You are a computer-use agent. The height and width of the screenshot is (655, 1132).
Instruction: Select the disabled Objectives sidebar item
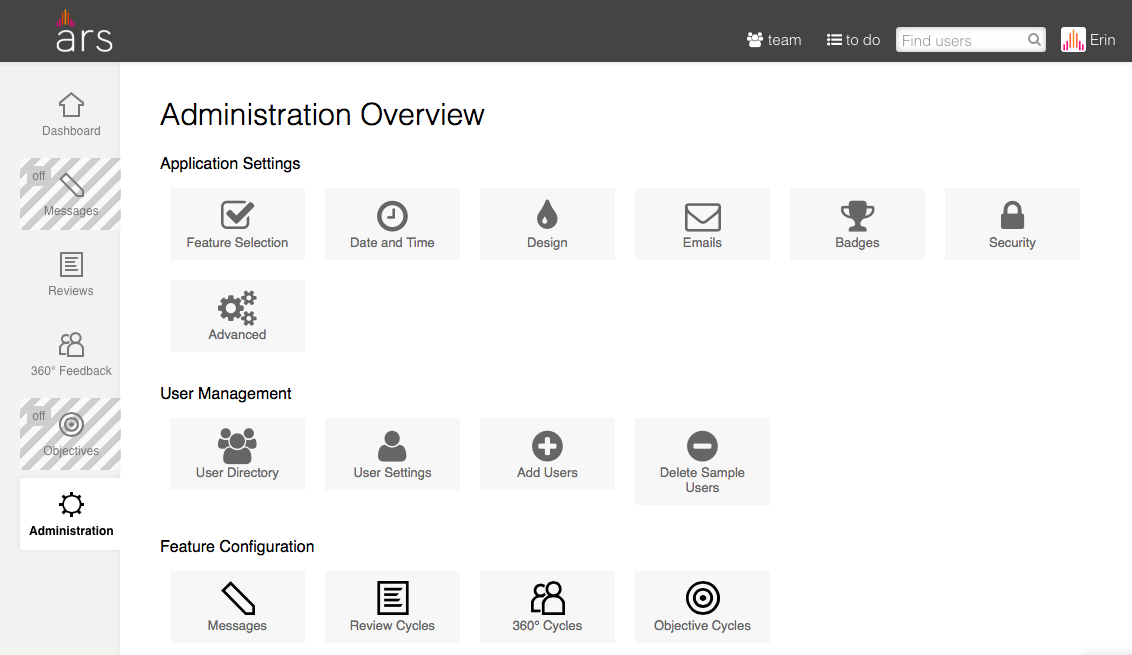[71, 434]
